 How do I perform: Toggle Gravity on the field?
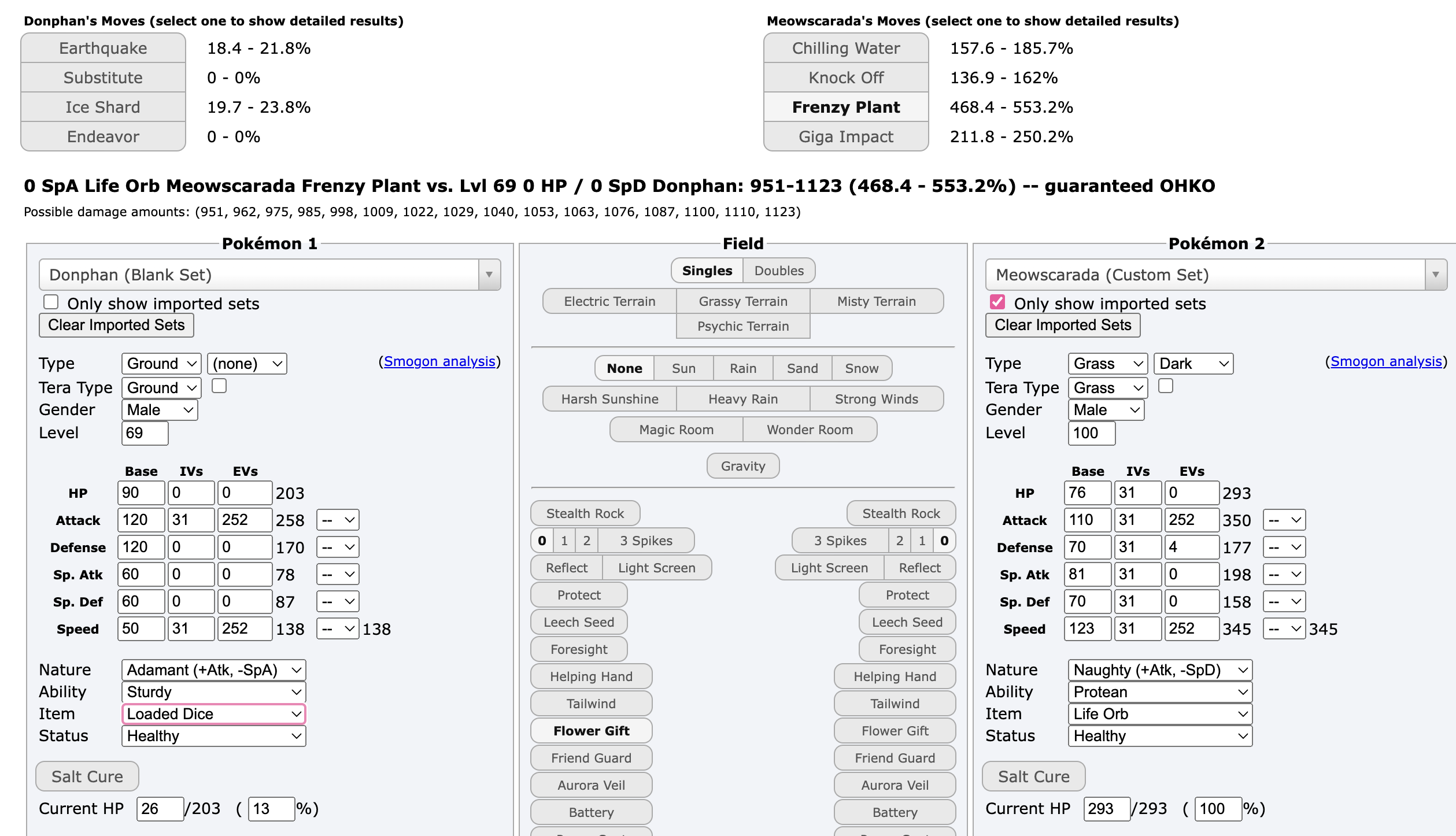point(743,466)
